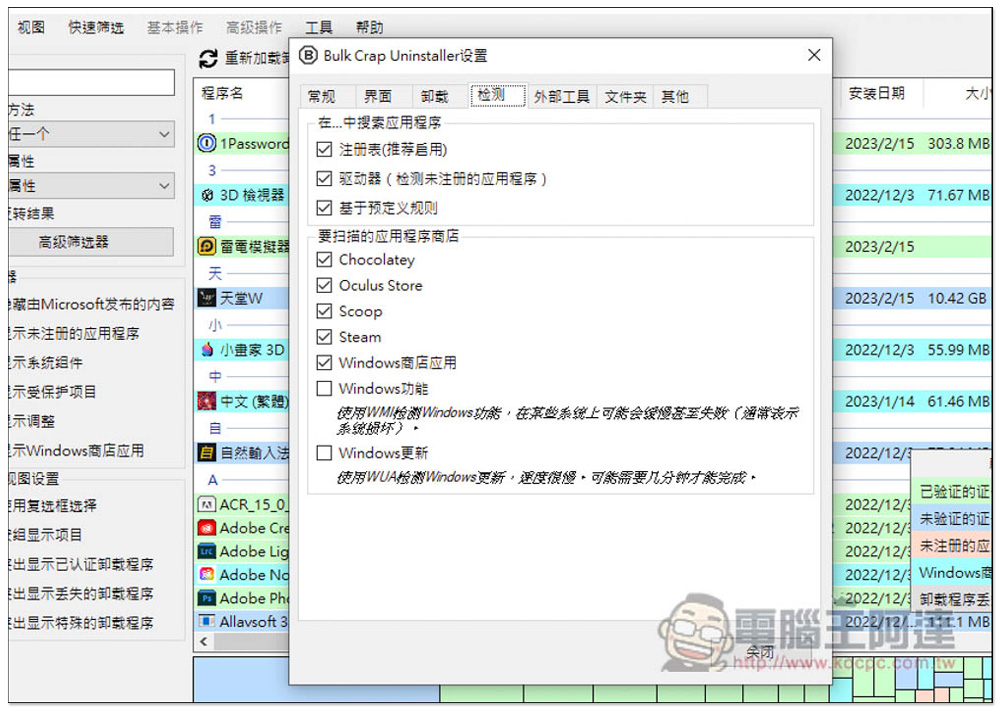Sort by the 程序名 column header

point(223,93)
